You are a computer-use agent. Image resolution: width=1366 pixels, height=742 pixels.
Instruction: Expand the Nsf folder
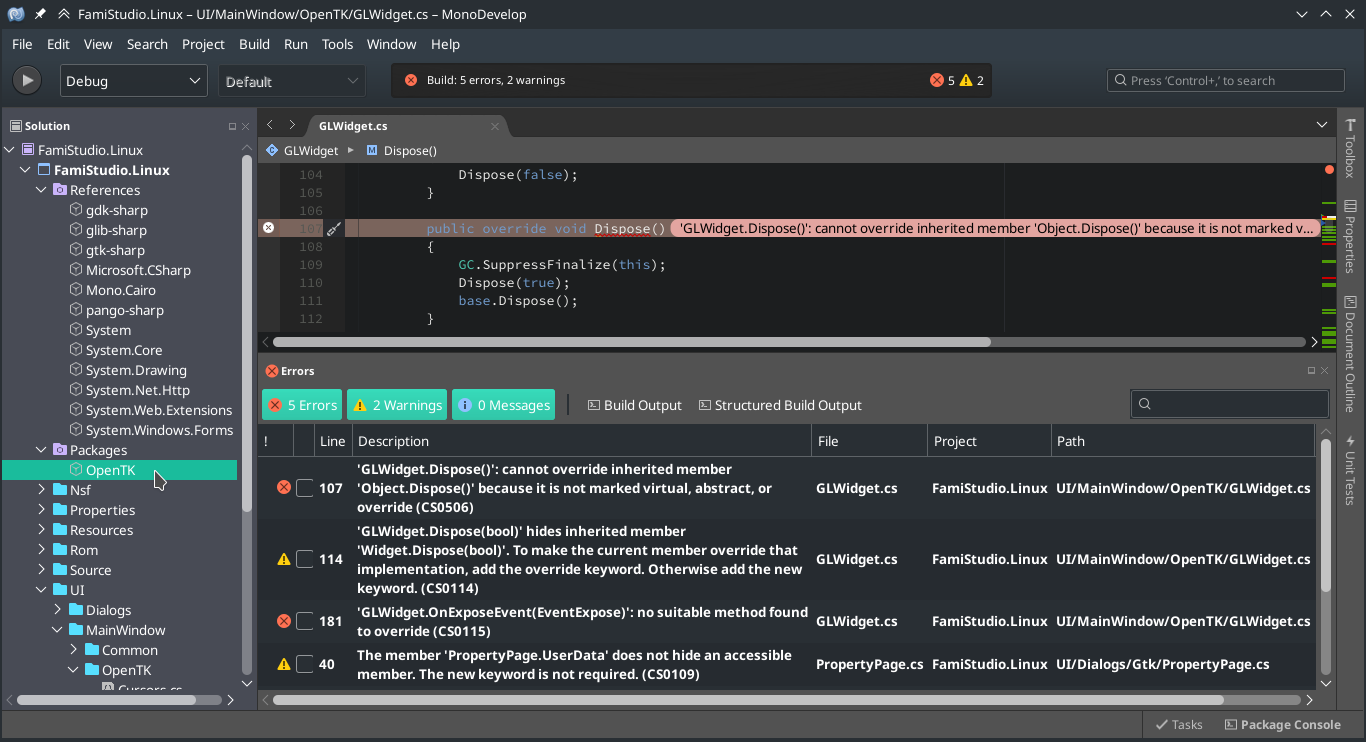coord(41,490)
